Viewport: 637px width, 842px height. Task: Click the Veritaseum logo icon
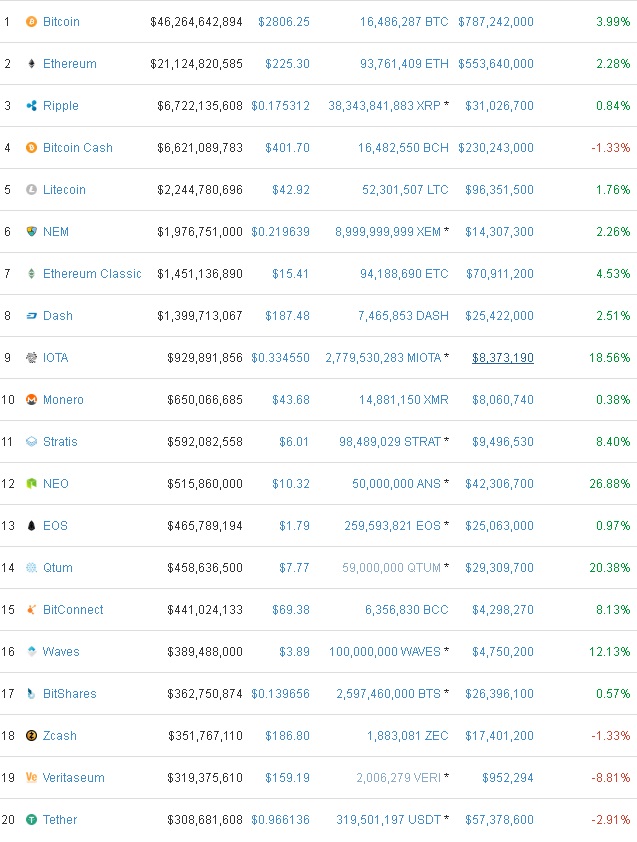(31, 778)
